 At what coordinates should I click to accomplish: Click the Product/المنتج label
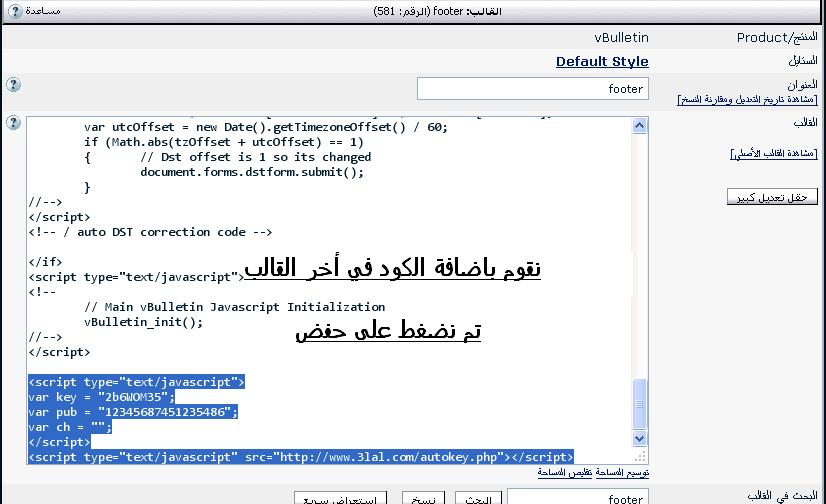pyautogui.click(x=777, y=37)
